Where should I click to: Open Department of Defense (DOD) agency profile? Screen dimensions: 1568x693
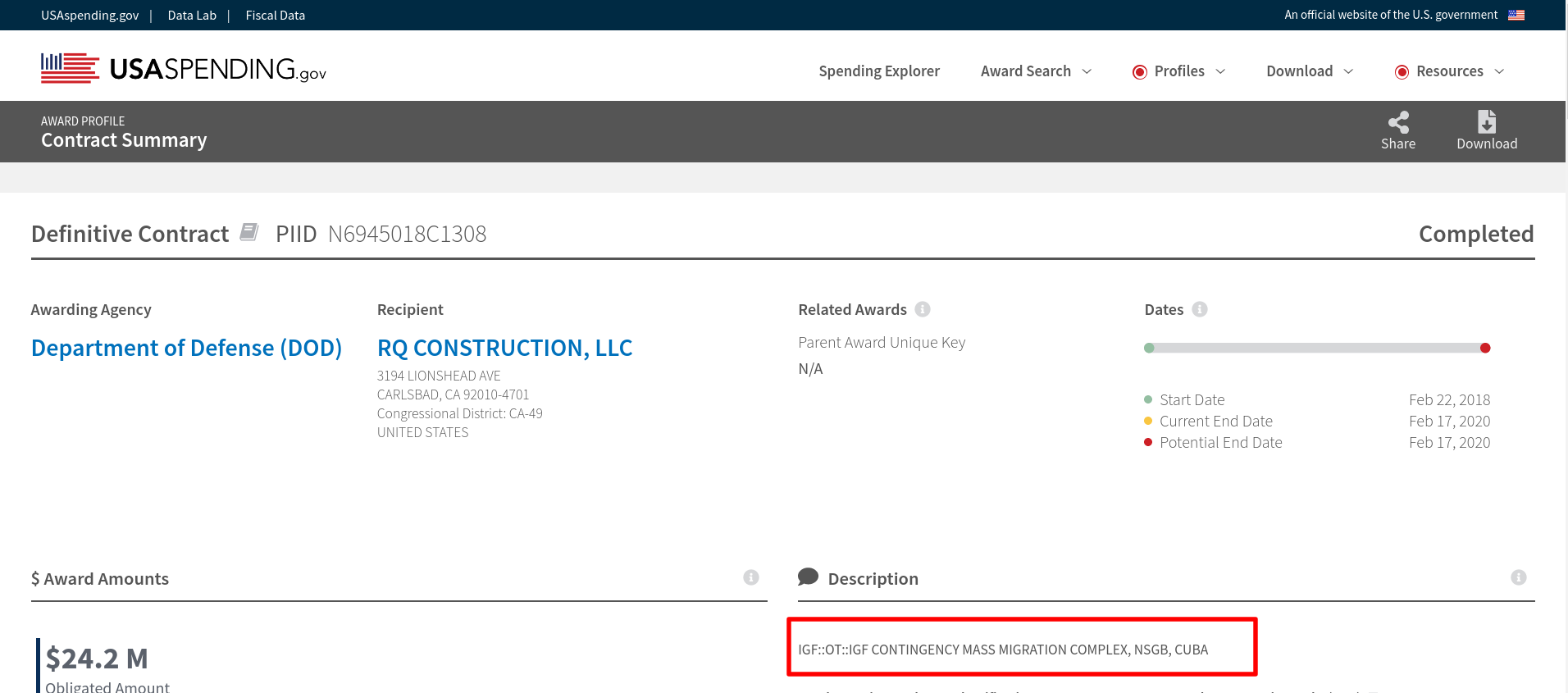pyautogui.click(x=186, y=348)
